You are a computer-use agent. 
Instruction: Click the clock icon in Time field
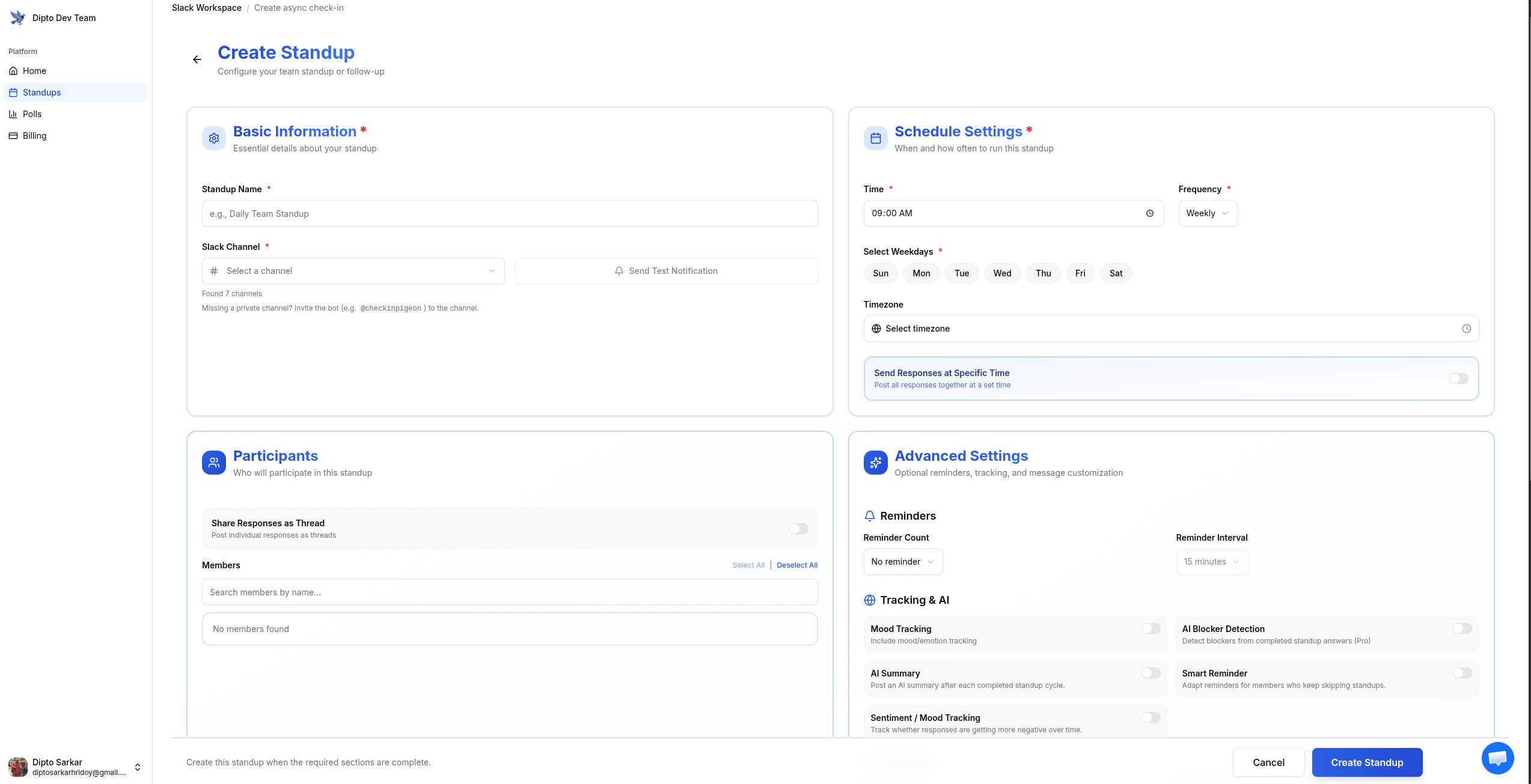(x=1149, y=213)
